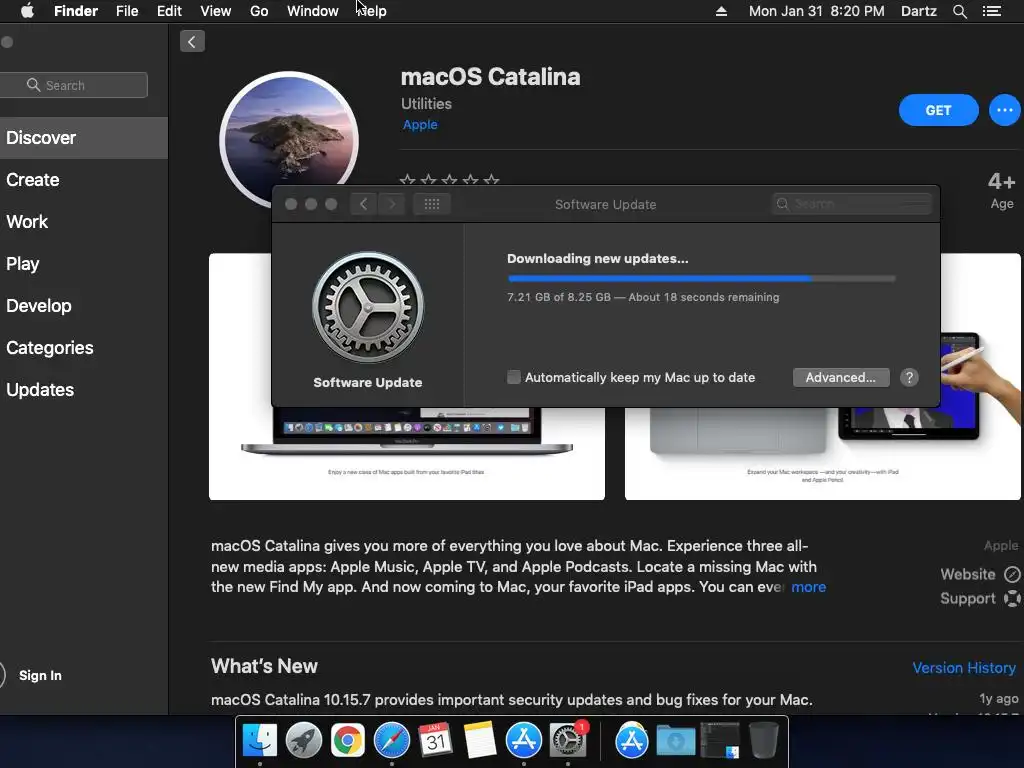The image size is (1024, 768).
Task: Click the Website compass icon
Action: tap(1012, 574)
